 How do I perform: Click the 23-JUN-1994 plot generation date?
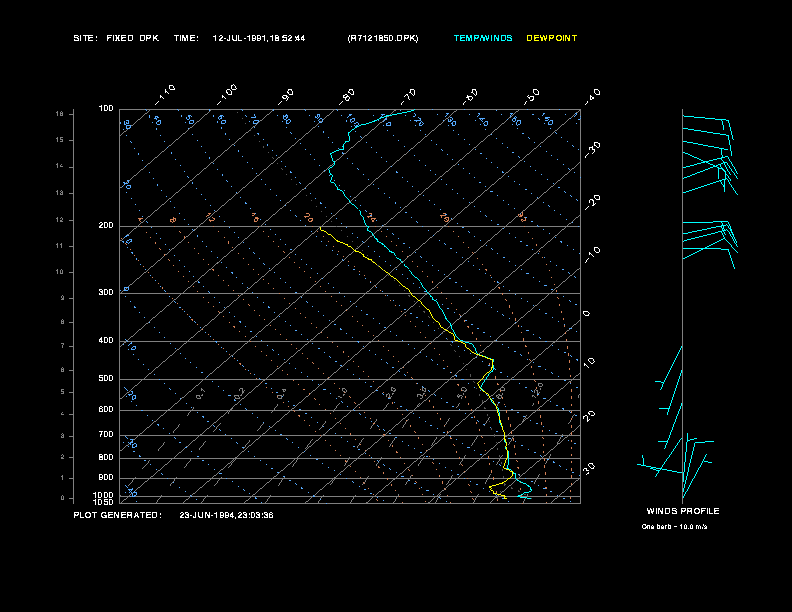(226, 515)
